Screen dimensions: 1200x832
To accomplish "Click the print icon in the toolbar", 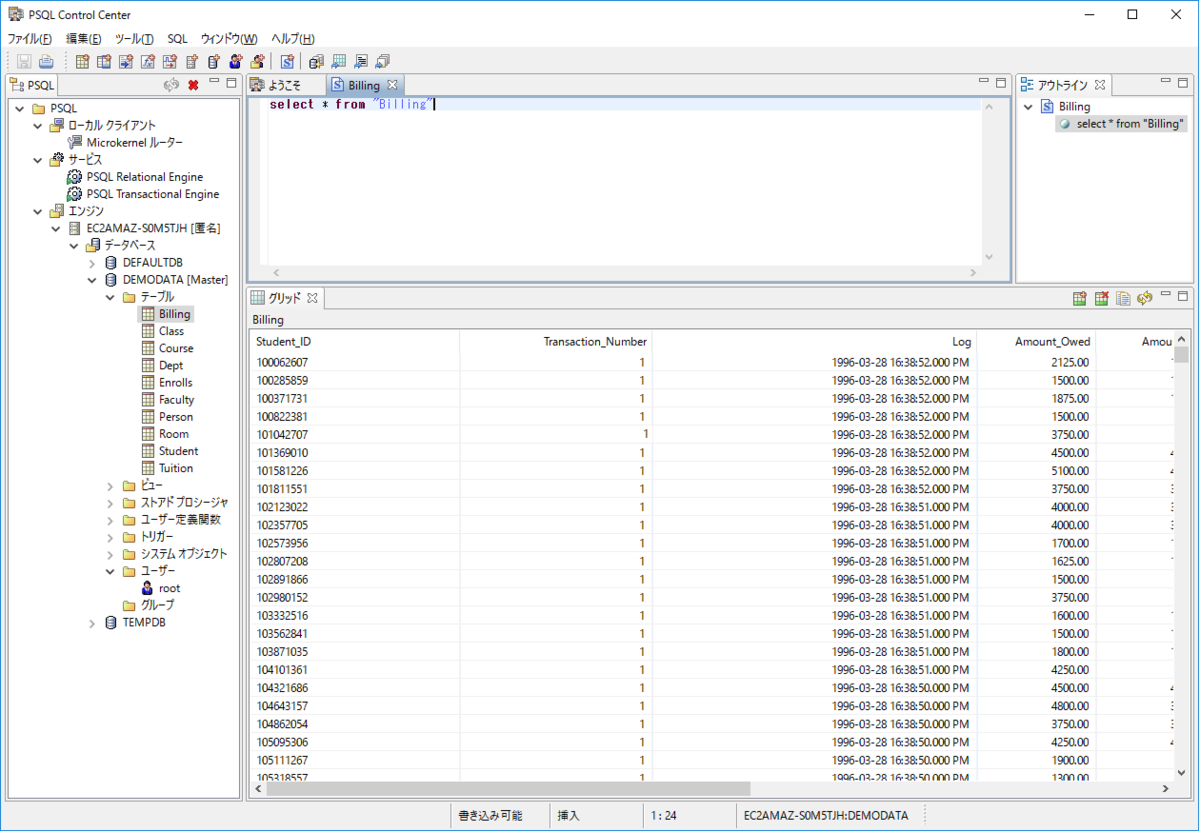I will click(46, 62).
